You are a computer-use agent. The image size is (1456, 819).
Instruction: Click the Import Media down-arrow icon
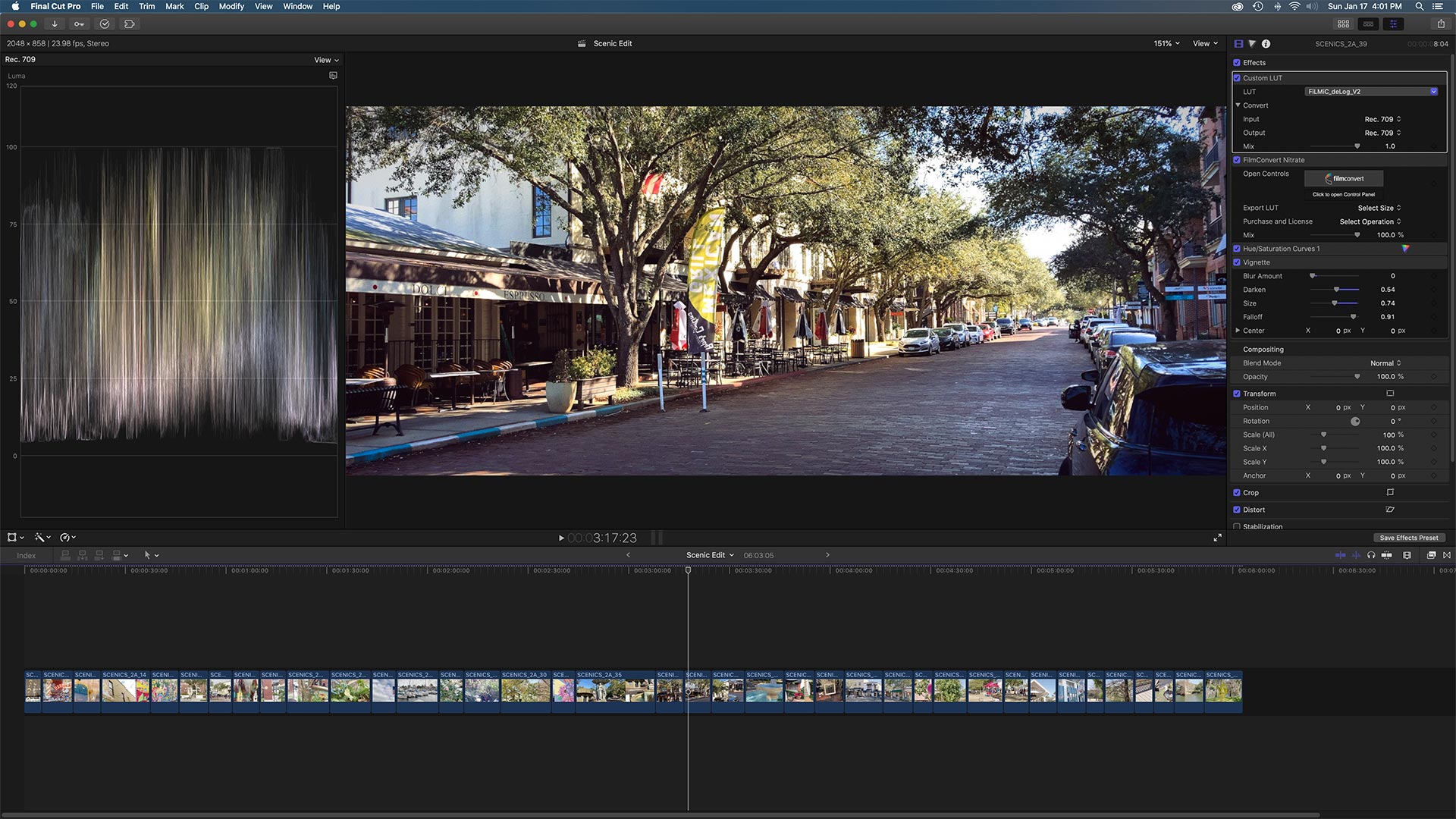[55, 24]
